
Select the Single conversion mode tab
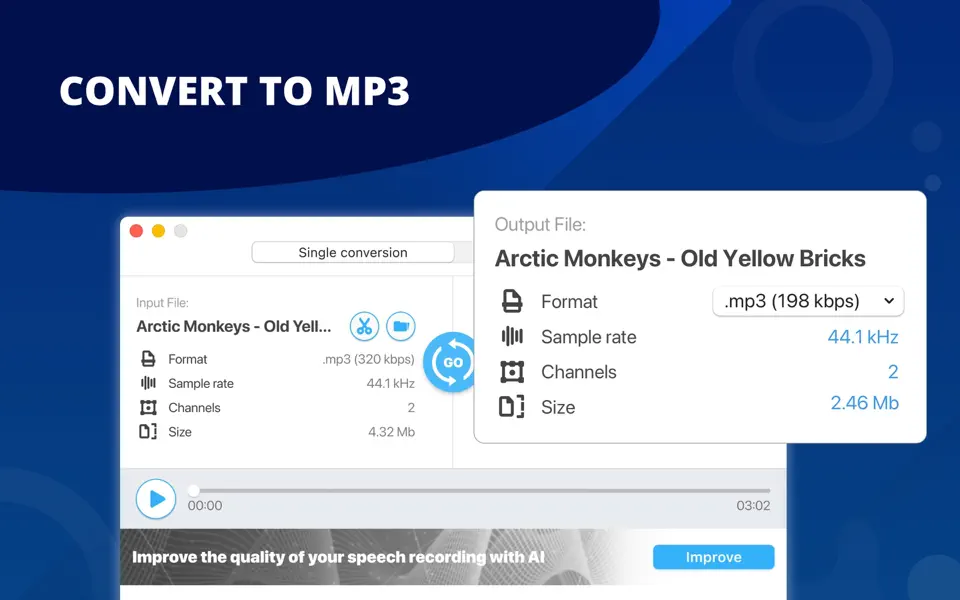click(352, 252)
